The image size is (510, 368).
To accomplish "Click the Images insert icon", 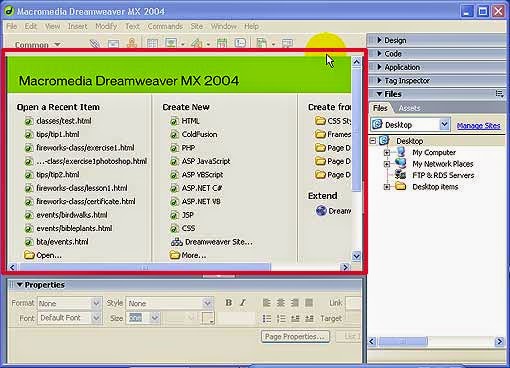I will (x=171, y=43).
